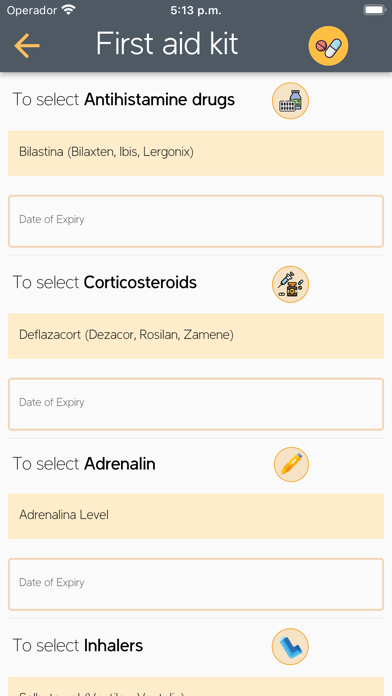The image size is (392, 696).
Task: Tap the First aid kit title
Action: coord(167,44)
